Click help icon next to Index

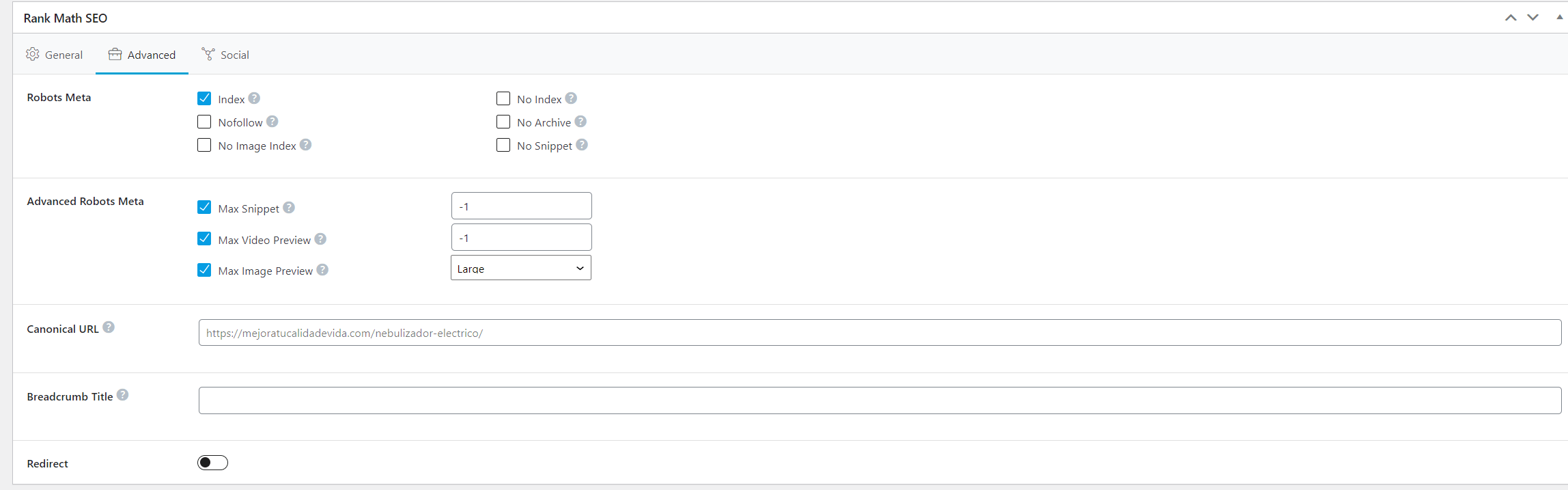(x=254, y=98)
